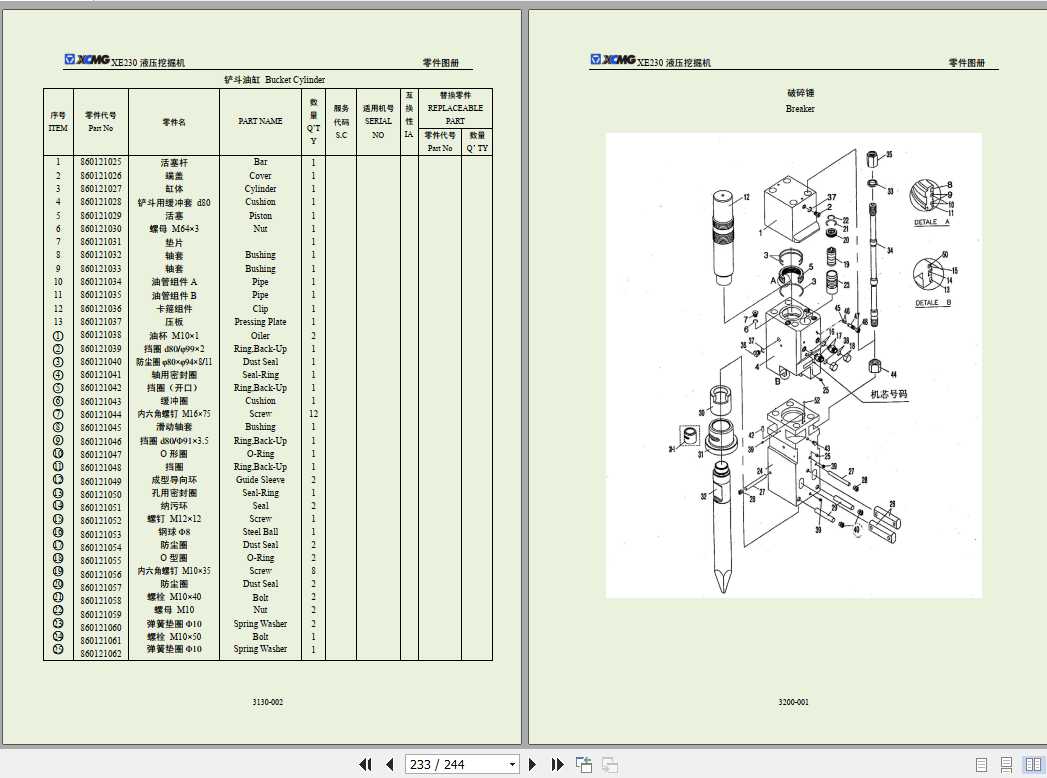Click part number 860121062

tap(101, 654)
